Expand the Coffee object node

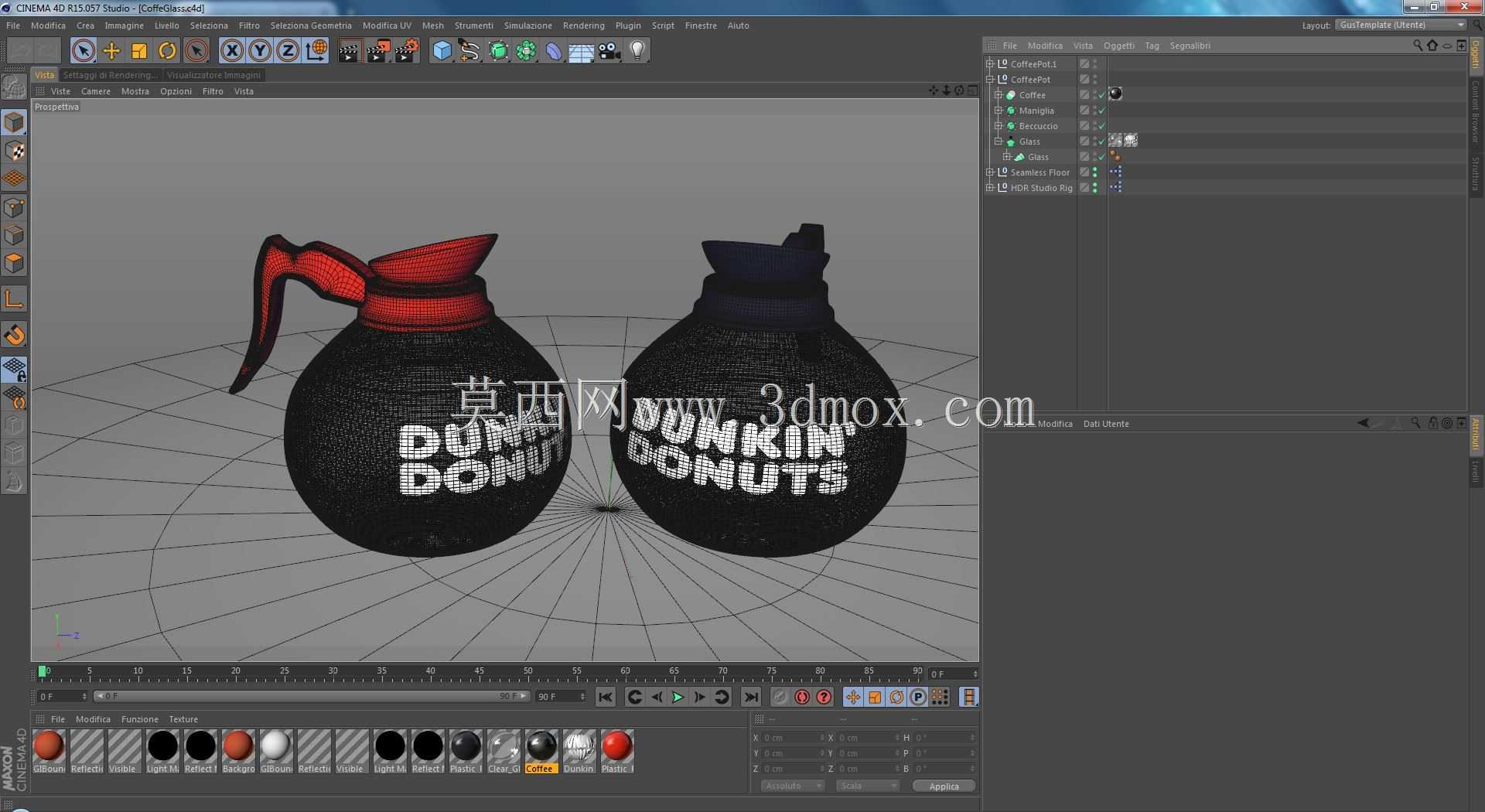(999, 94)
